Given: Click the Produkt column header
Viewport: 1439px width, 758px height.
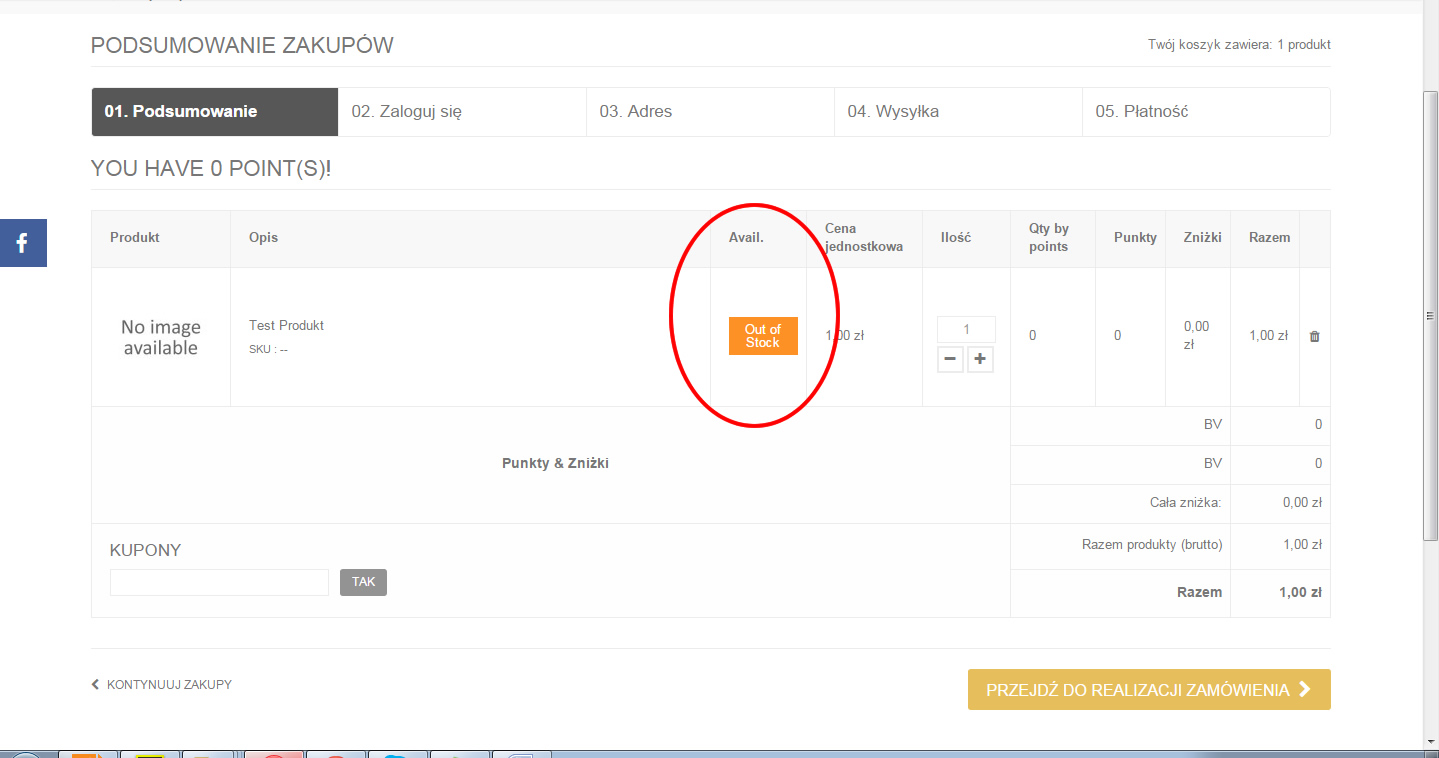Looking at the screenshot, I should pos(135,238).
